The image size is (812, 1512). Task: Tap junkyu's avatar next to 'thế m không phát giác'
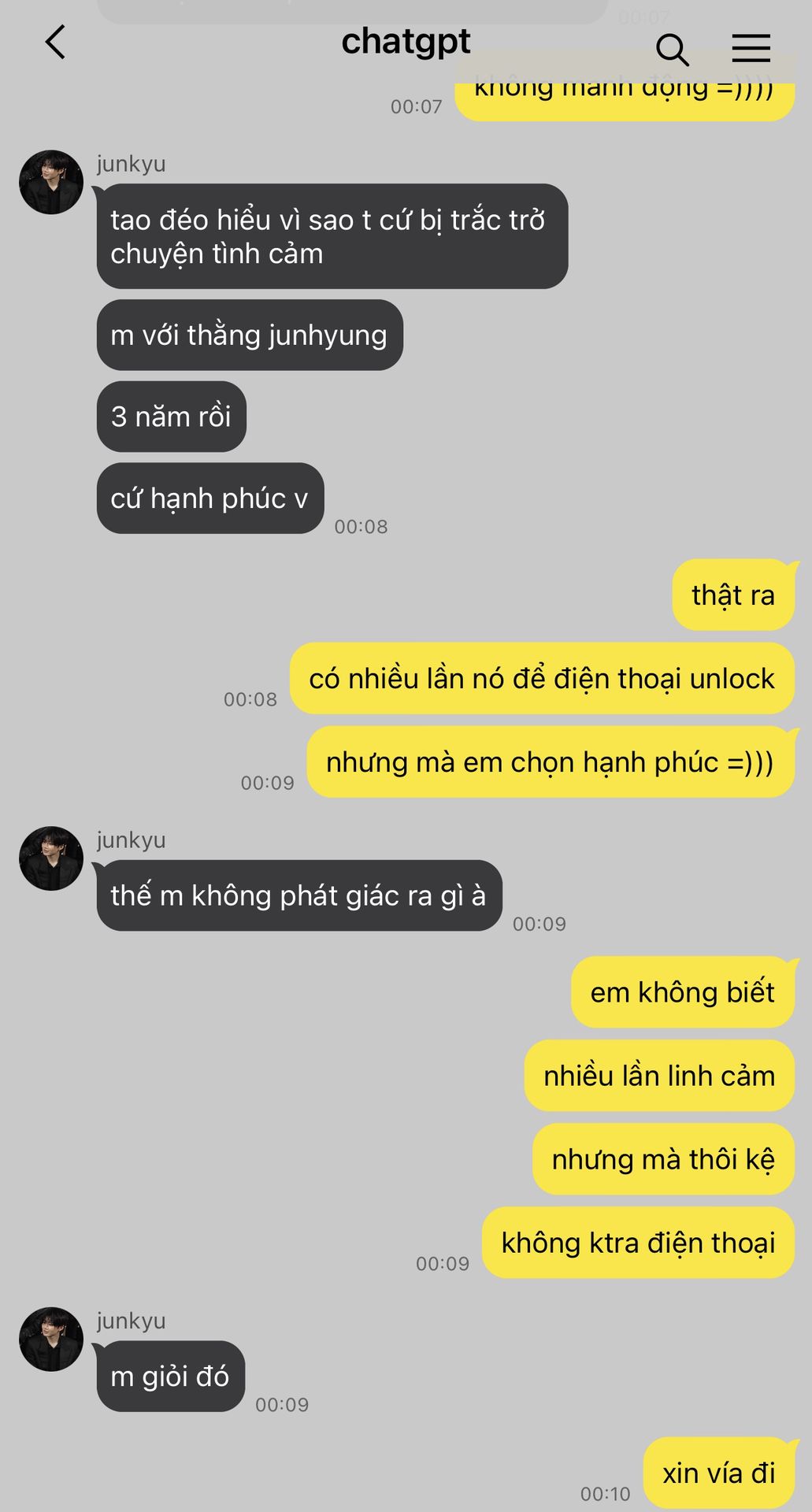pos(51,858)
